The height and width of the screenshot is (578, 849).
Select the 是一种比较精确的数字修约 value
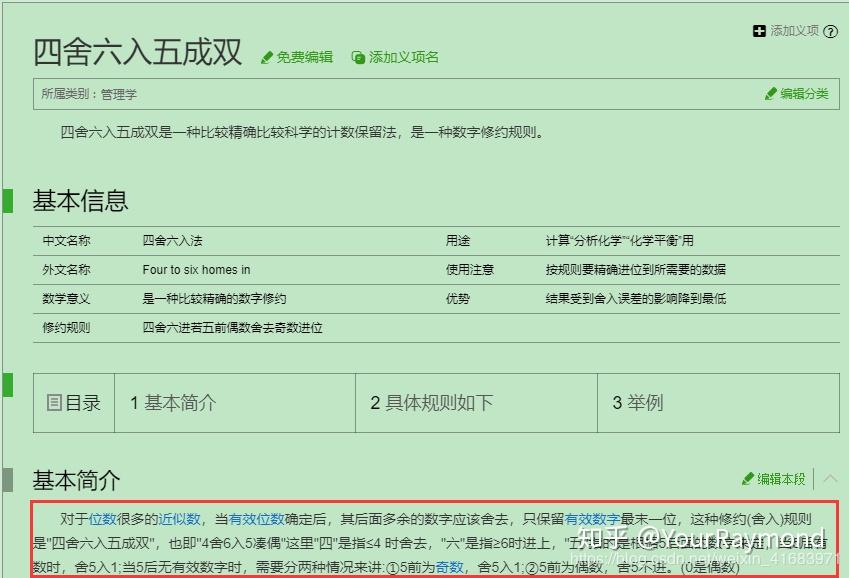pyautogui.click(x=214, y=298)
